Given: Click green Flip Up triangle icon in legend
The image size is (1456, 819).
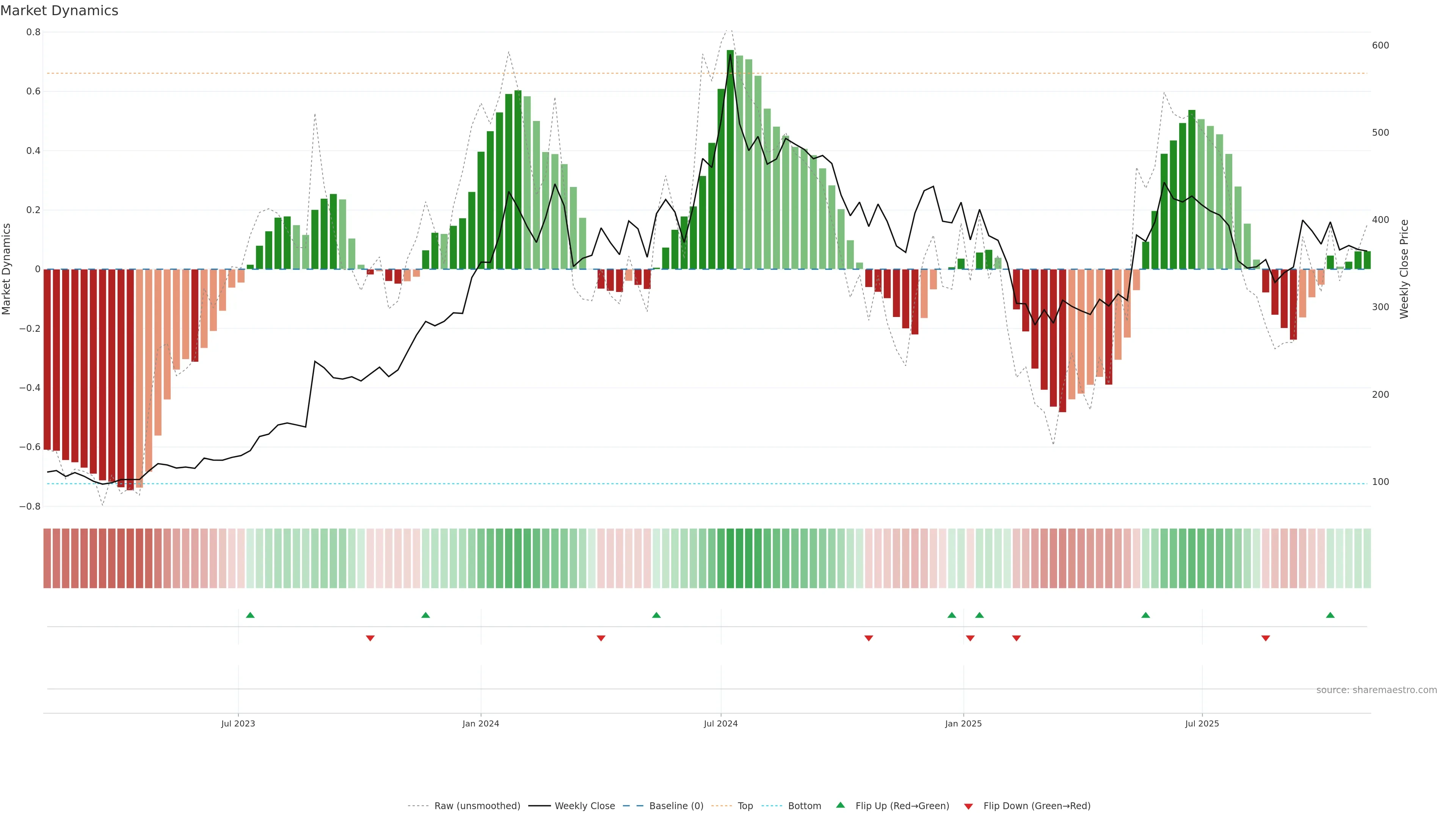Looking at the screenshot, I should pyautogui.click(x=841, y=805).
